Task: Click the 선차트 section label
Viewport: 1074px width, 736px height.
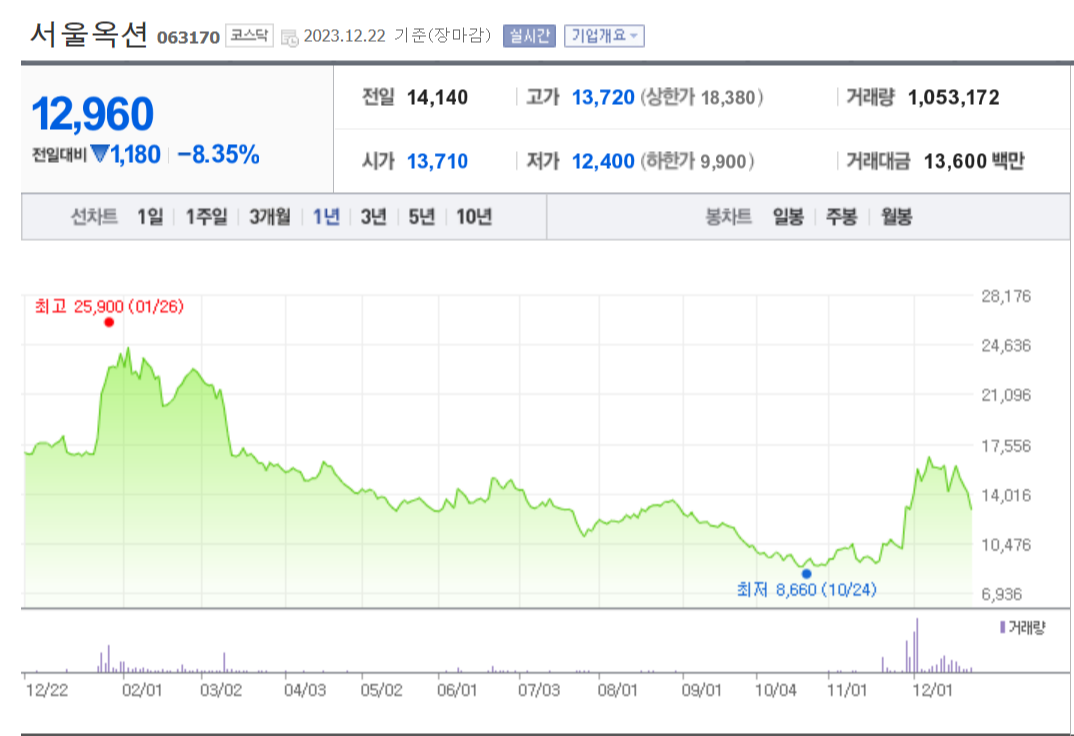Action: click(x=95, y=217)
